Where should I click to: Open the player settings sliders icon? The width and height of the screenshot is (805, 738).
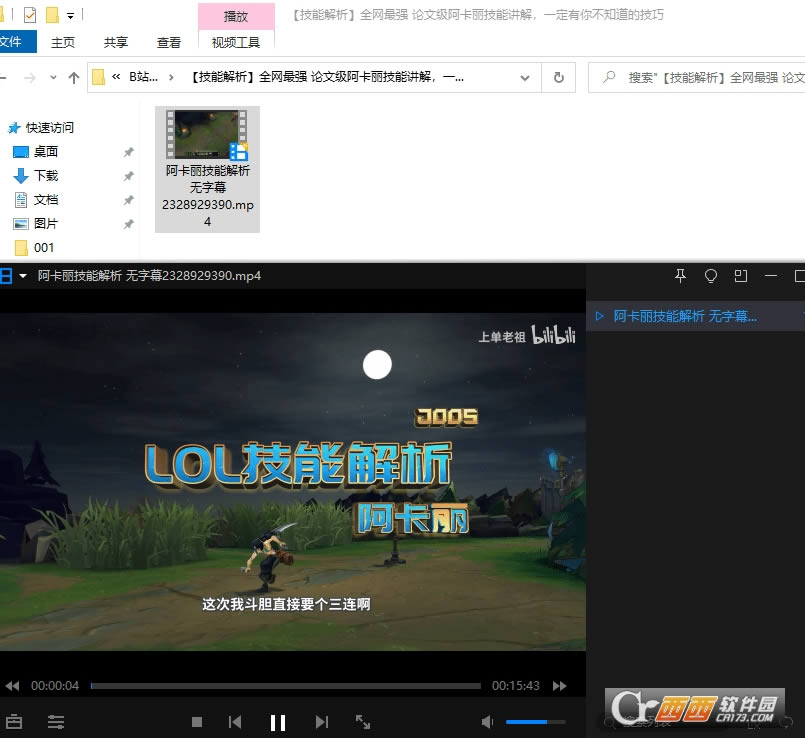56,722
